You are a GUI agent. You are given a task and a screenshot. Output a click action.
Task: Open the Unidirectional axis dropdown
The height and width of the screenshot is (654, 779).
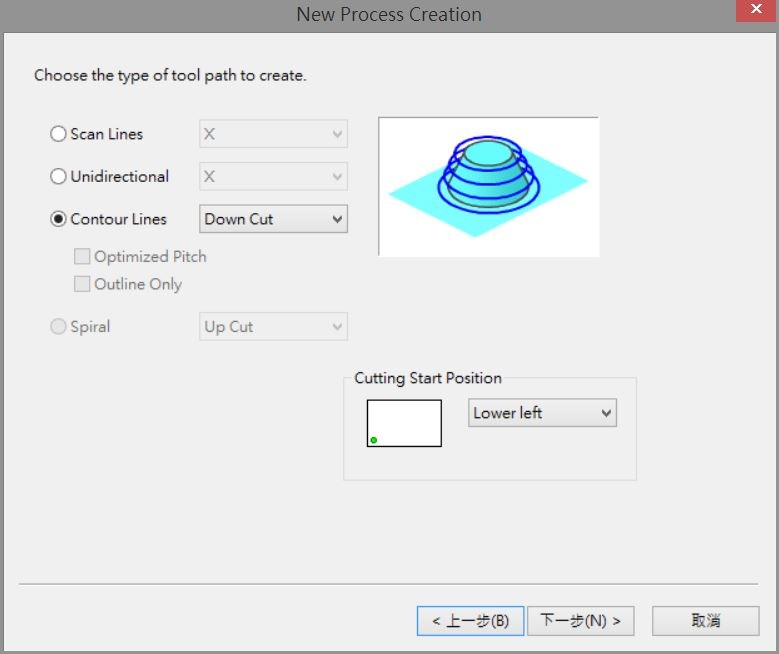coord(273,176)
